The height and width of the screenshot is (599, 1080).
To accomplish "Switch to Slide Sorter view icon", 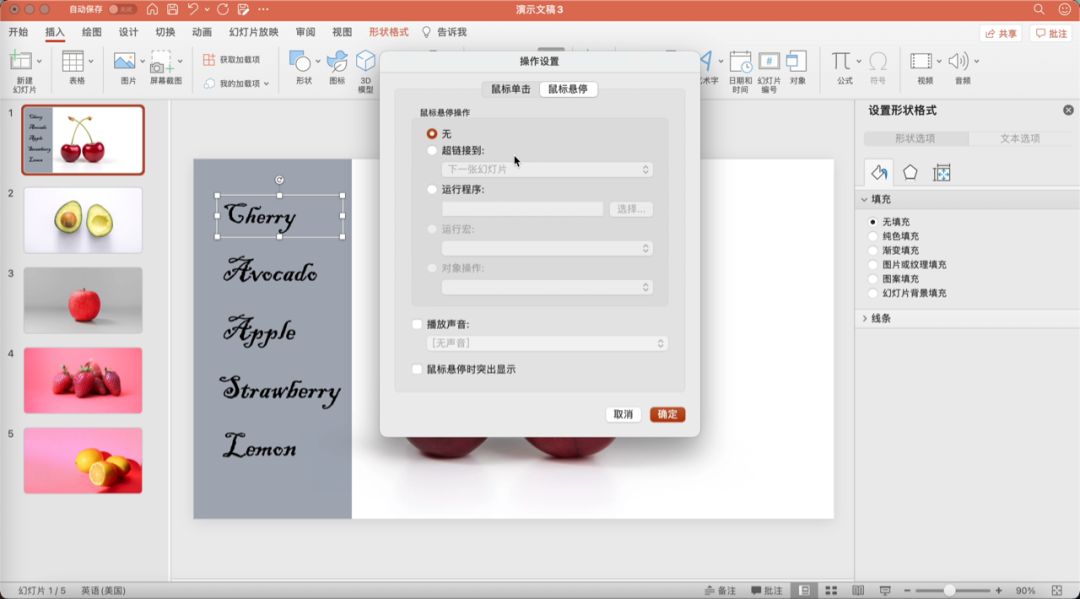I will click(x=831, y=591).
